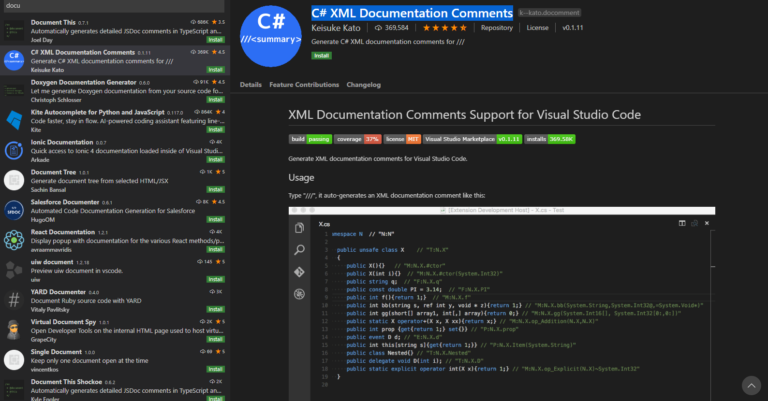Select the Kite extension icon
The width and height of the screenshot is (768, 401).
pyautogui.click(x=14, y=120)
